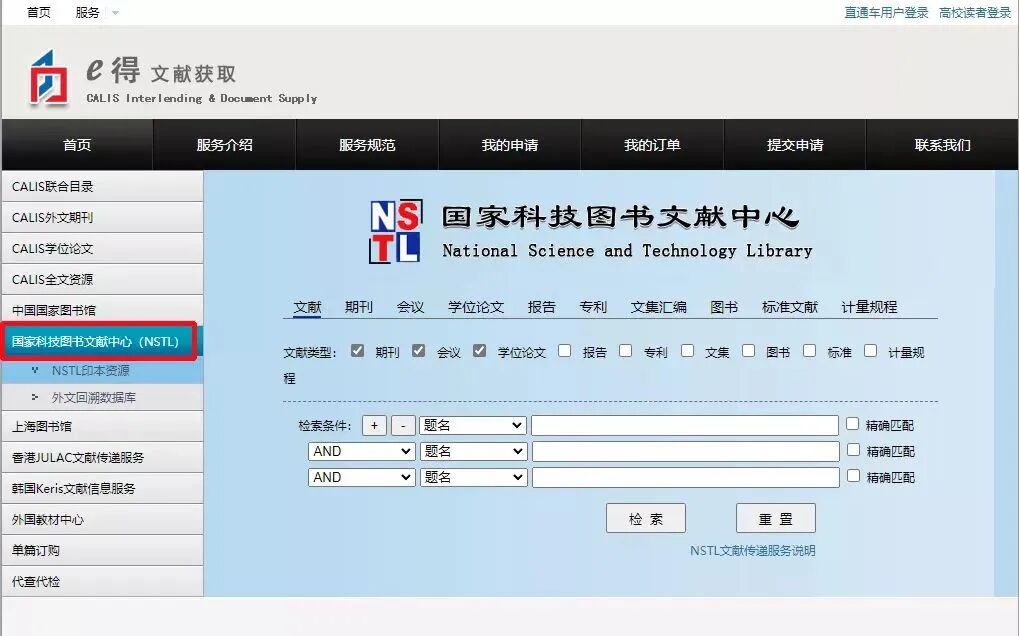Screen dimensions: 1019x636
Task: Open NSTL印本资源 sub-item
Action: click(x=103, y=370)
